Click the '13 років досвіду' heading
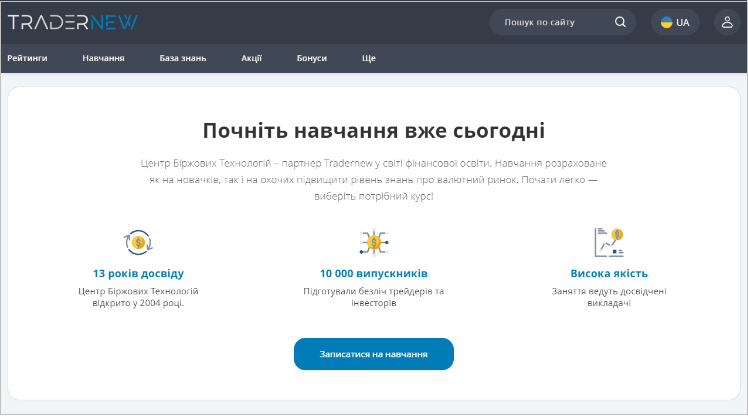This screenshot has height=420, width=748. [138, 273]
